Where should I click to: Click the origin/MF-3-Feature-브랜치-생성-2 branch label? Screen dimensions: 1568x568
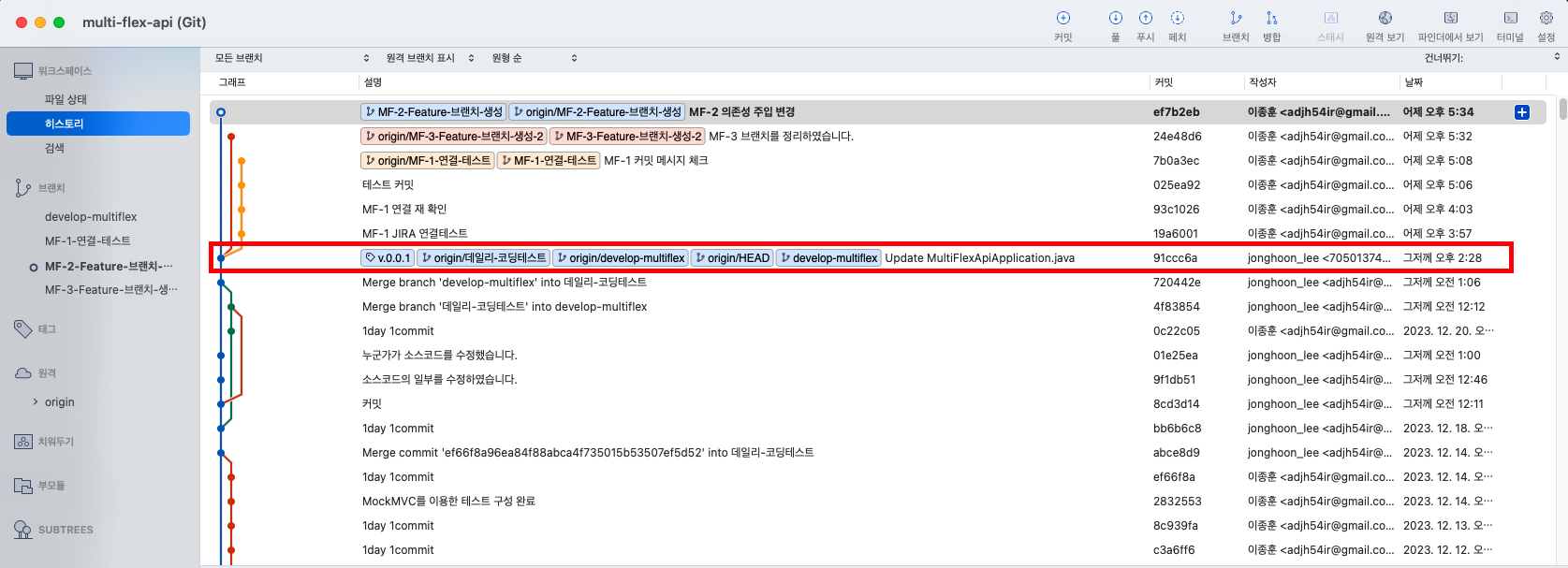454,137
